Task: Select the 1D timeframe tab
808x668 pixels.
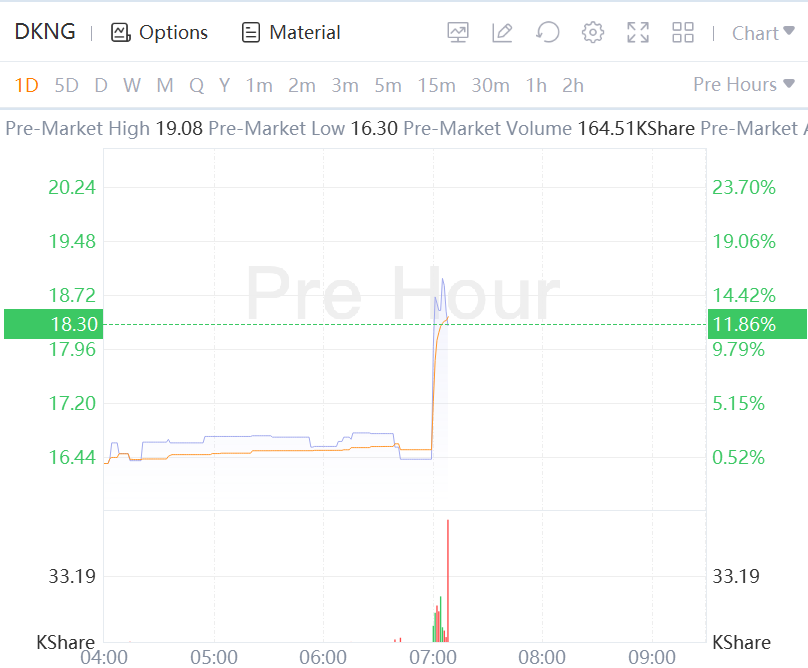Action: click(26, 86)
